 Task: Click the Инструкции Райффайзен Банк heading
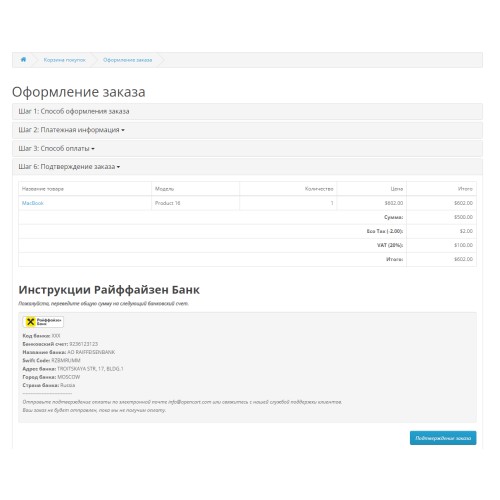coord(109,290)
